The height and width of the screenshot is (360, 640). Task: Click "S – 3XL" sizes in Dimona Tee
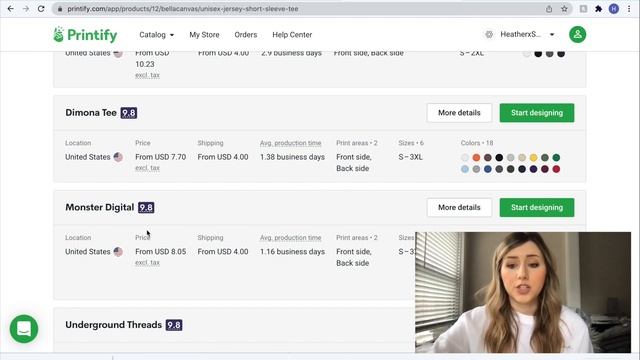tap(410, 157)
